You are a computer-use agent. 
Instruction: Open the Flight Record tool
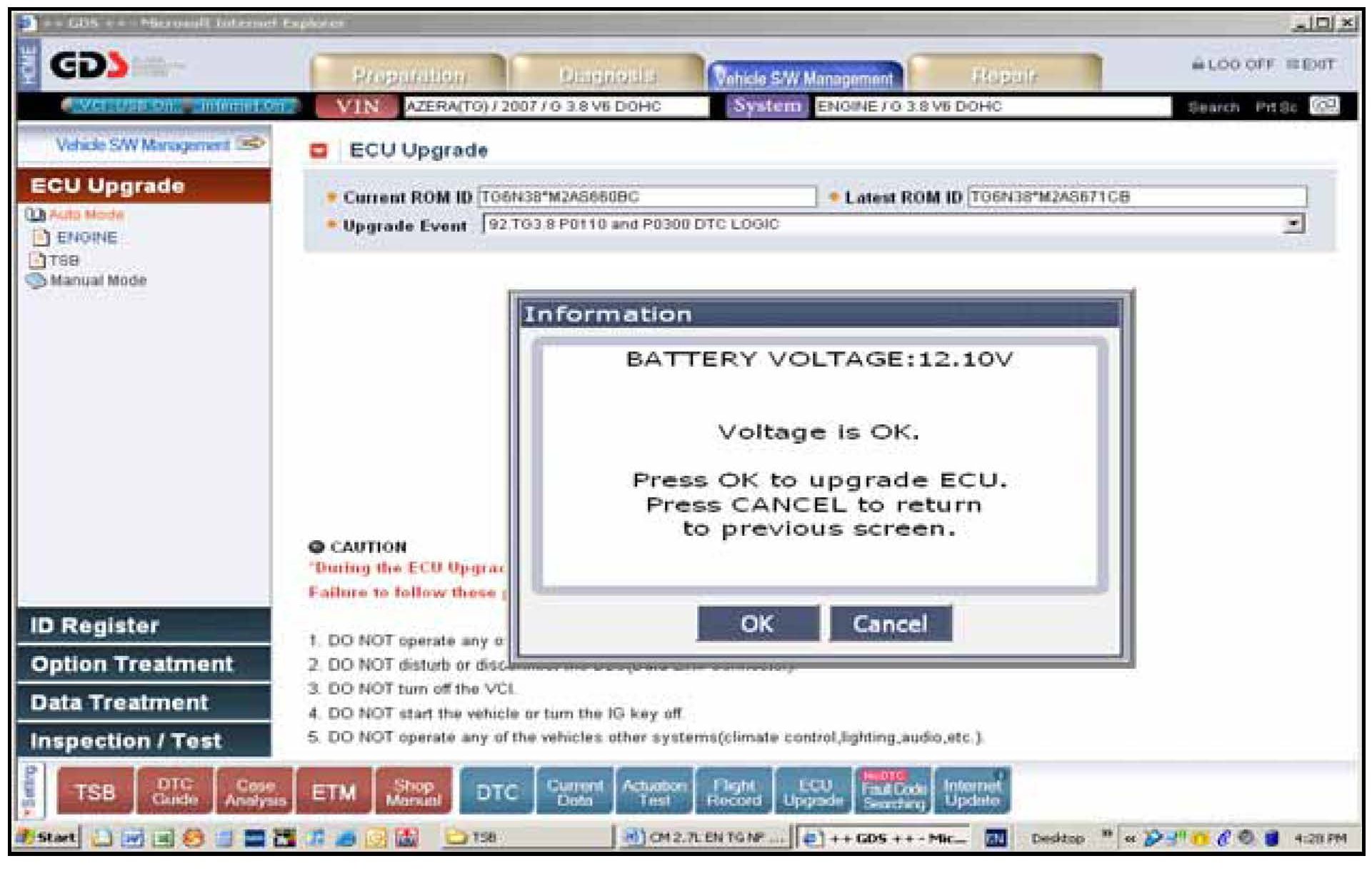click(733, 792)
